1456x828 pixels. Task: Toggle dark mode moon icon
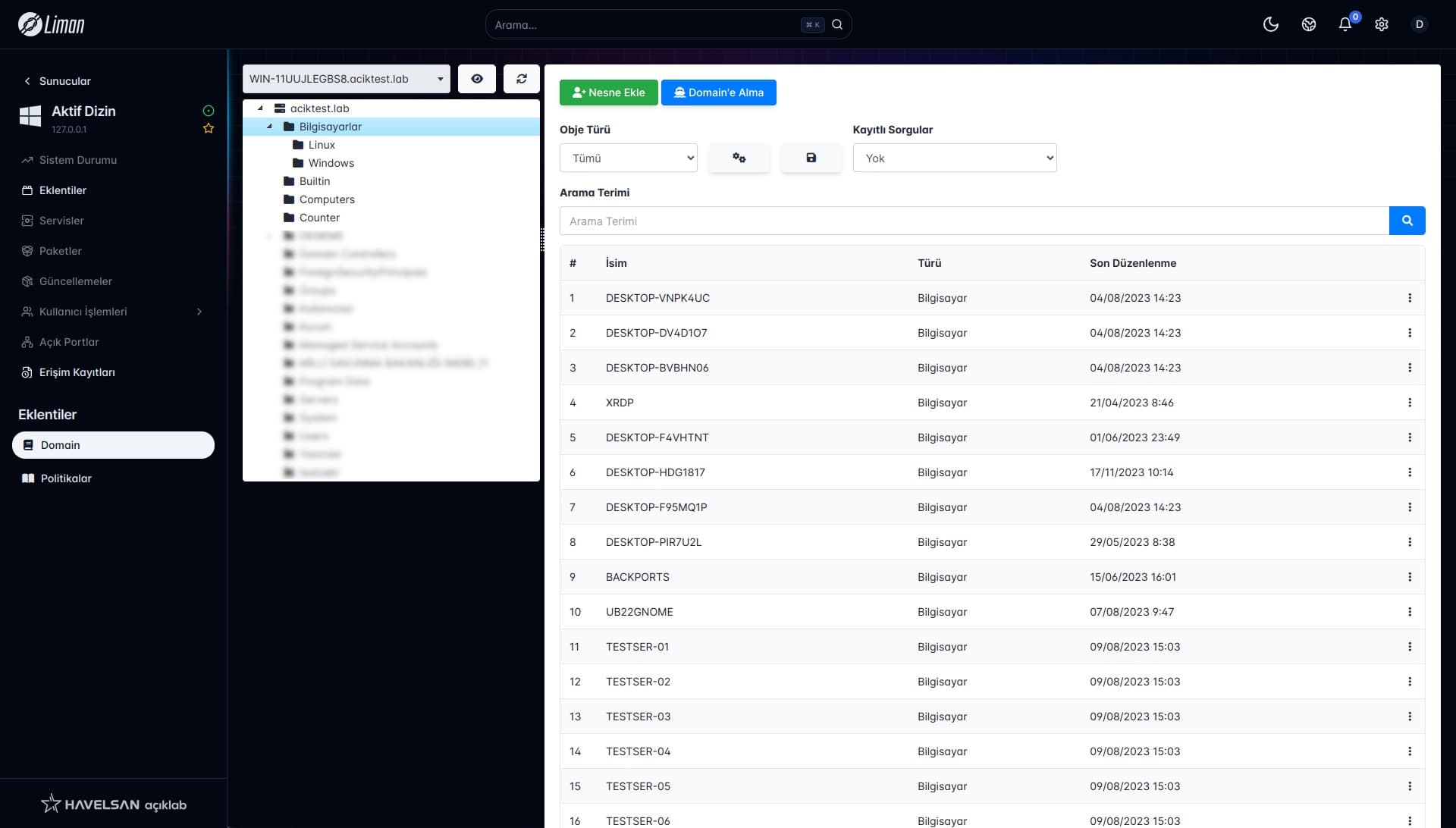click(x=1271, y=24)
